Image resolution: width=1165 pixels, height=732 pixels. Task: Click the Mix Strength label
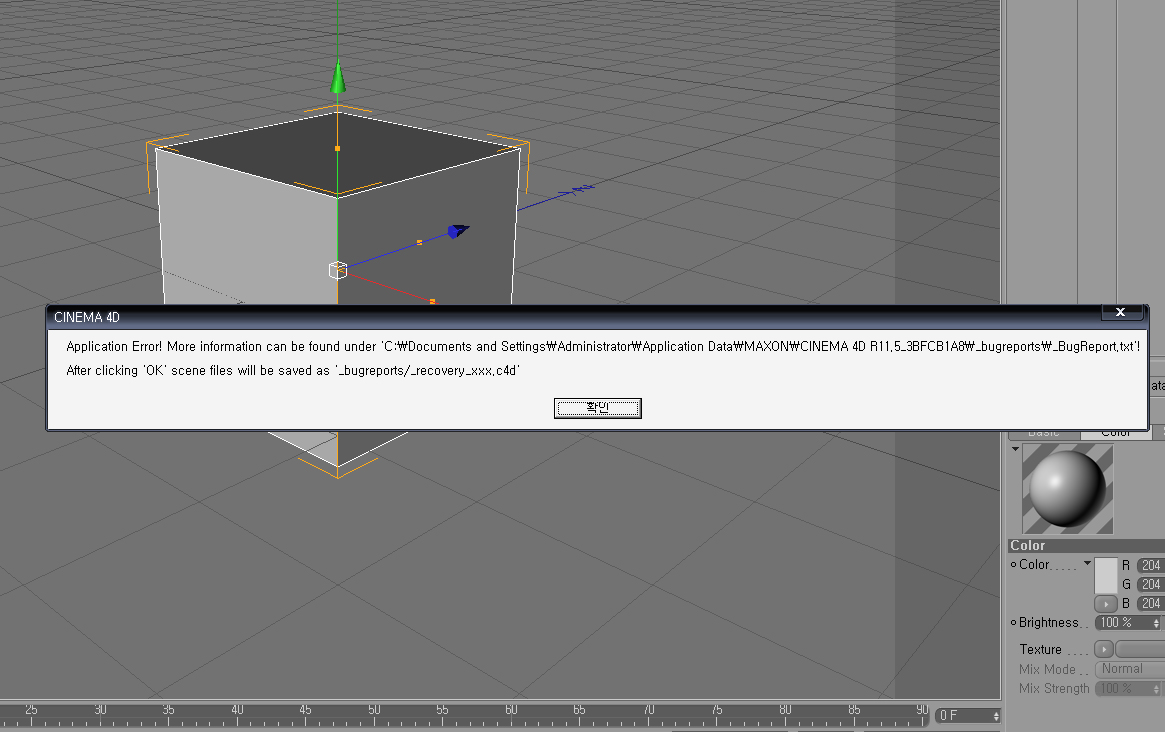tap(1054, 689)
